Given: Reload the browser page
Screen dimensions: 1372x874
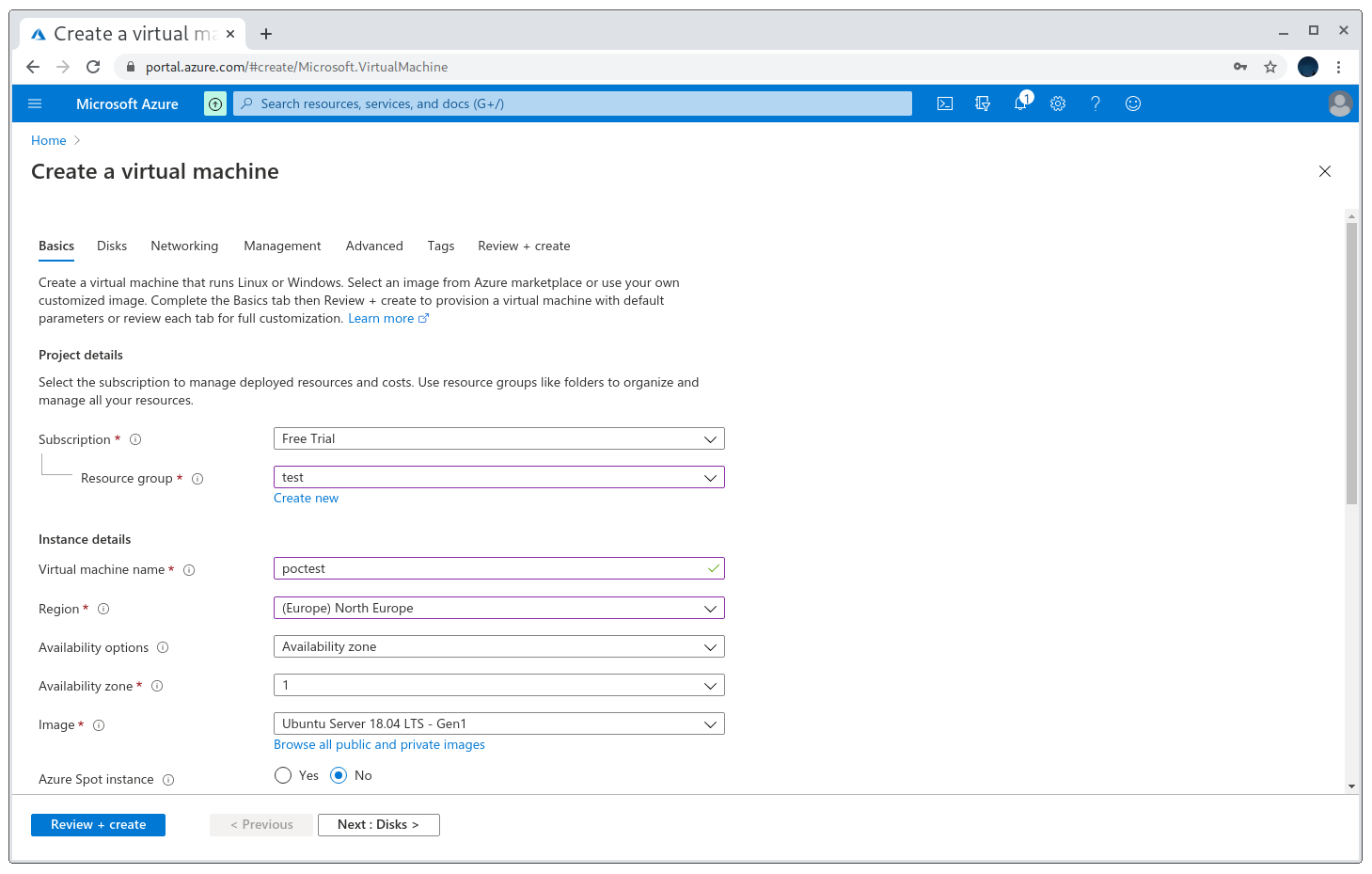Looking at the screenshot, I should 93,67.
